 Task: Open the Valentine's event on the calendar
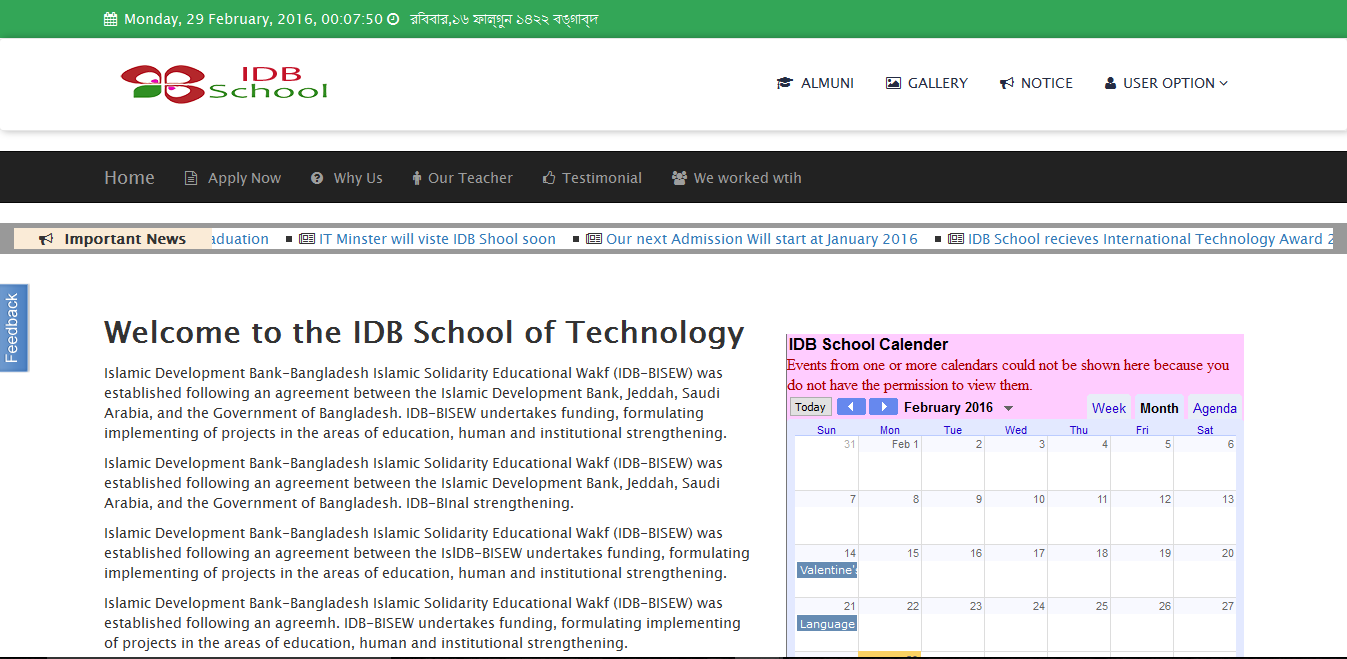click(x=826, y=570)
